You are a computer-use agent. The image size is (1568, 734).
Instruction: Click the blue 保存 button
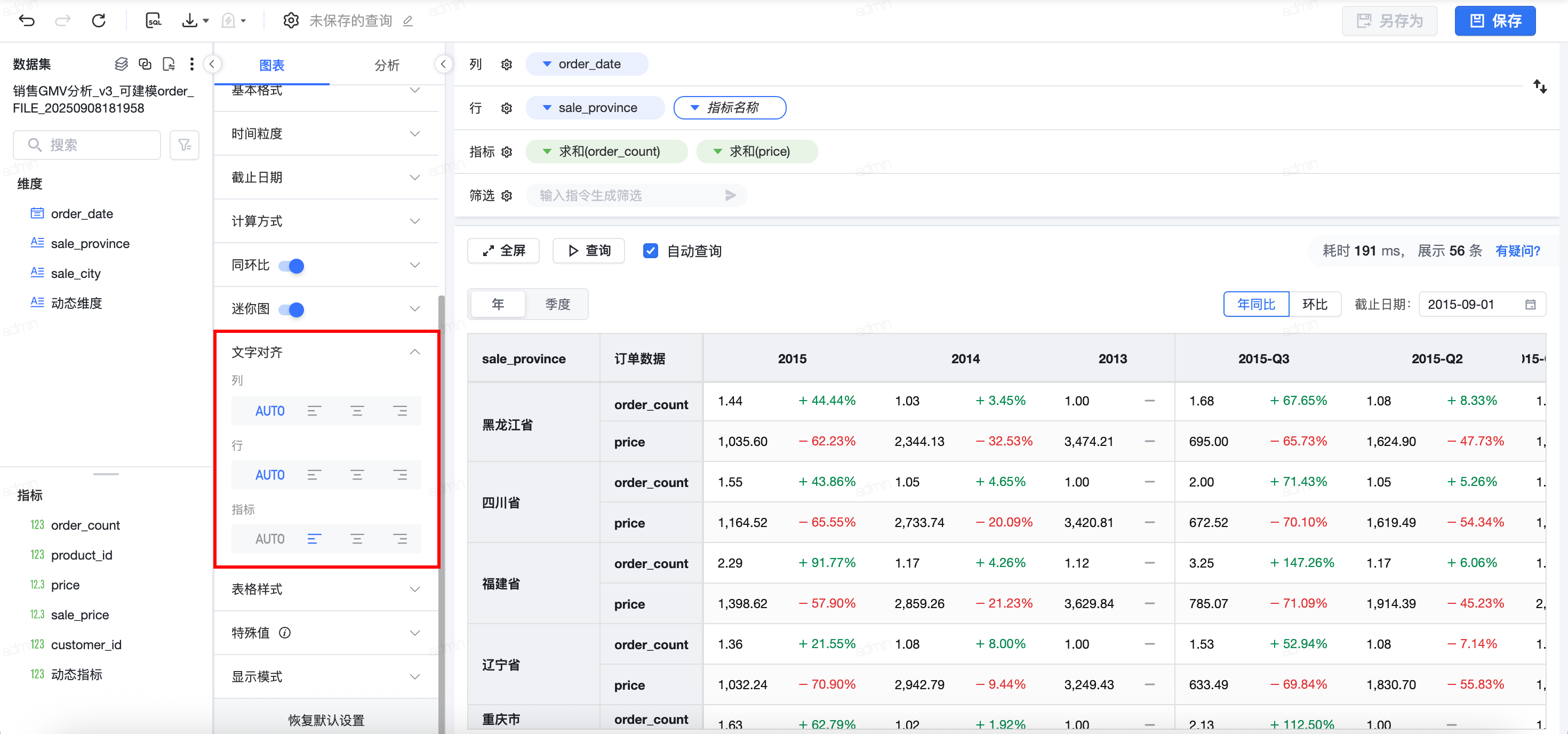(1494, 21)
